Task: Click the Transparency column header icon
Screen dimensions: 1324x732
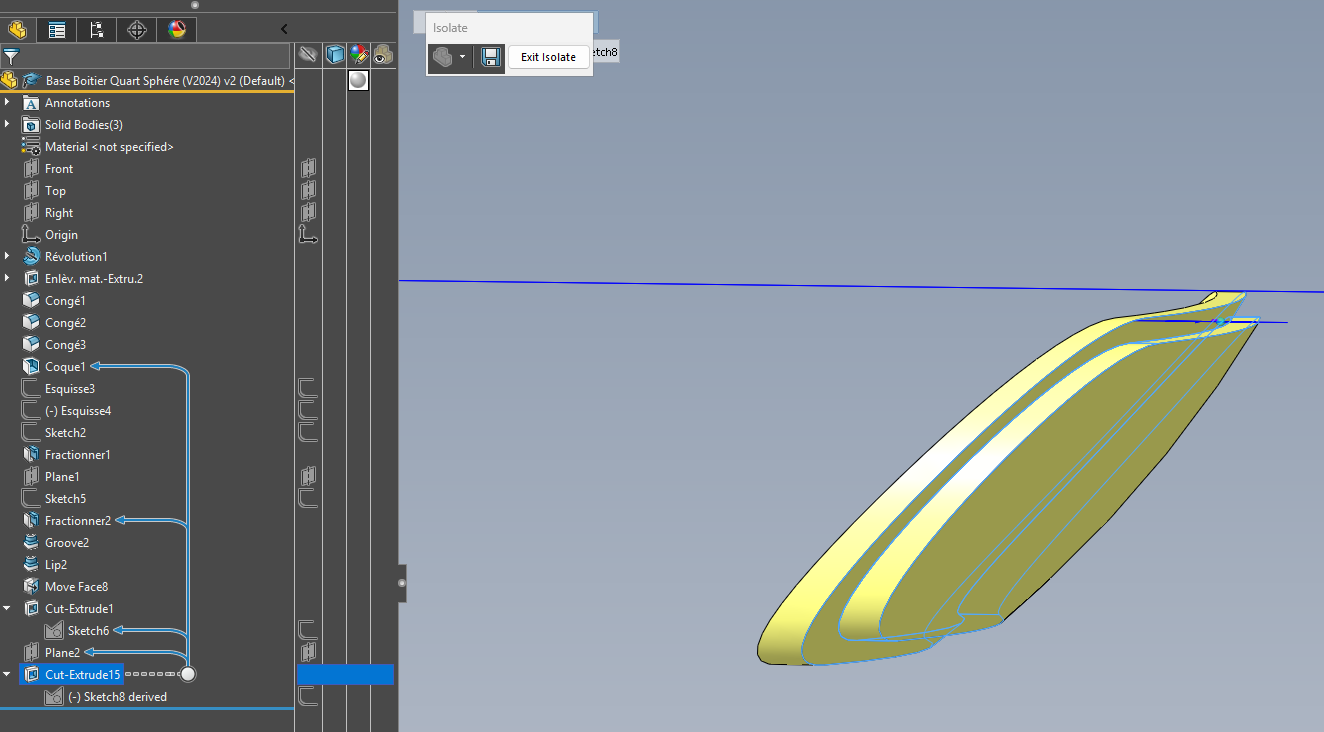Action: (382, 56)
